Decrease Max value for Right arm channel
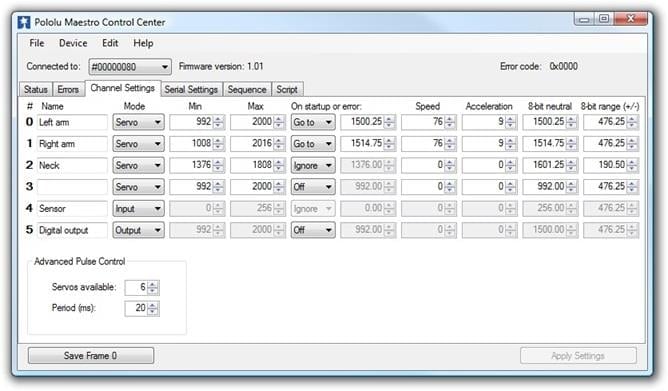 (x=279, y=147)
